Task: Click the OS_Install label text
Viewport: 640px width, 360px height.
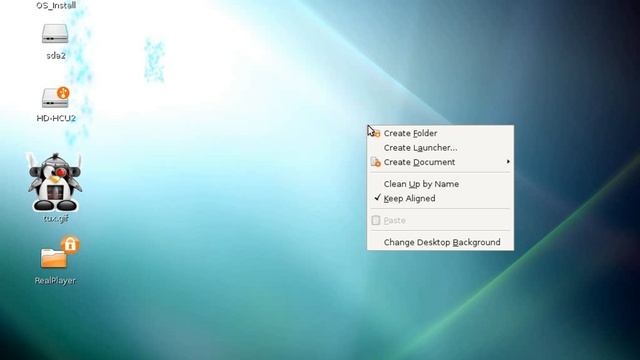Action: [56, 5]
